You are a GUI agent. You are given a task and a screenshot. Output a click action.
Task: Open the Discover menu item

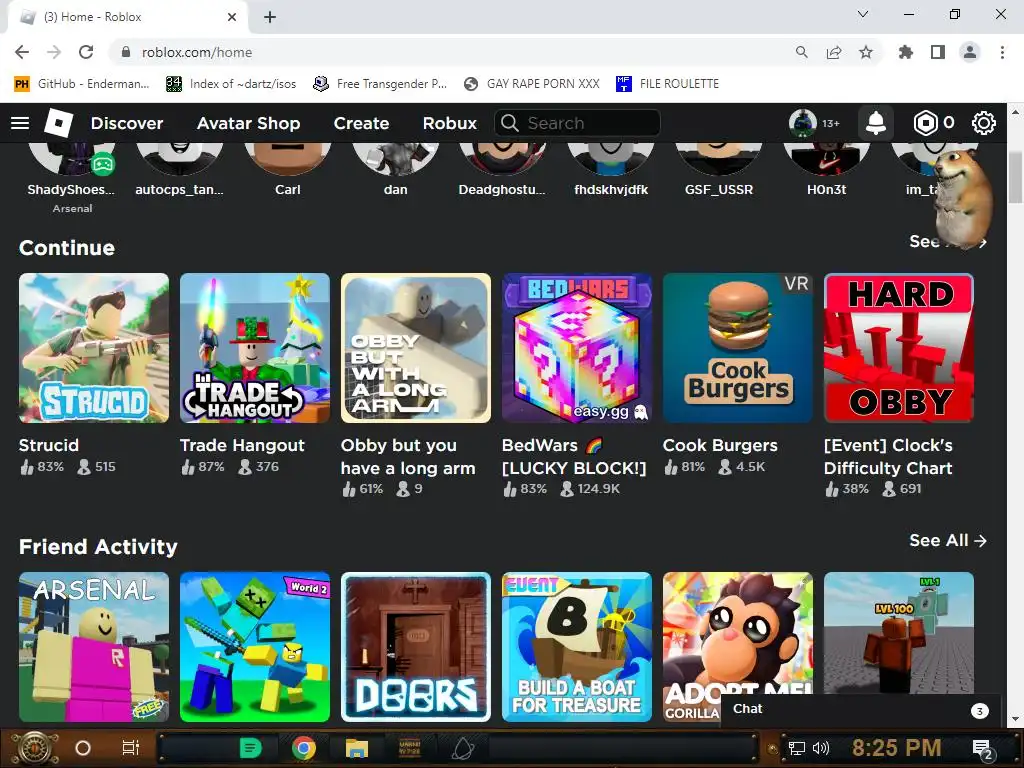127,123
